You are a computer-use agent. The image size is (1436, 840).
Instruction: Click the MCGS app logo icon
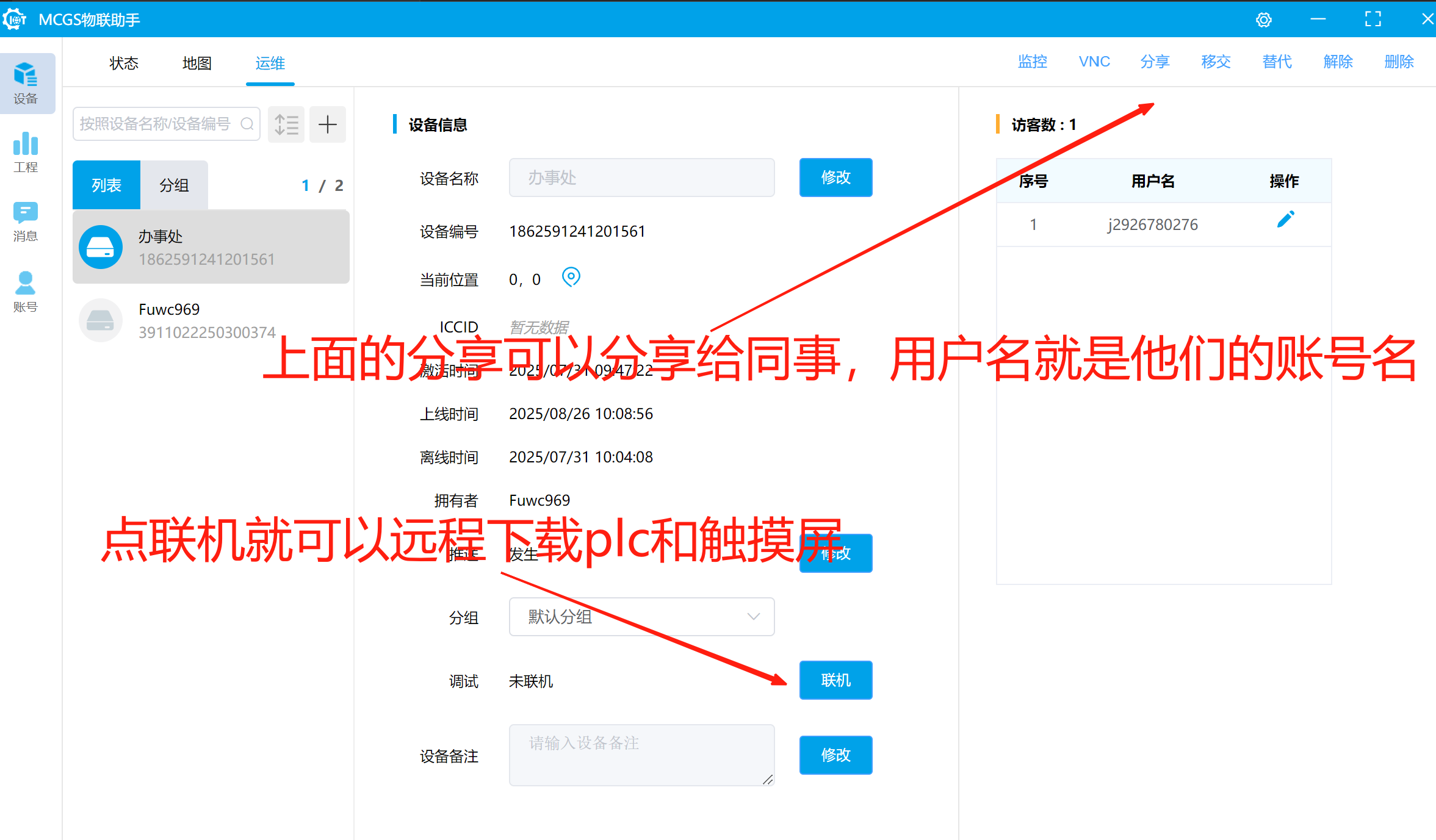coord(14,20)
